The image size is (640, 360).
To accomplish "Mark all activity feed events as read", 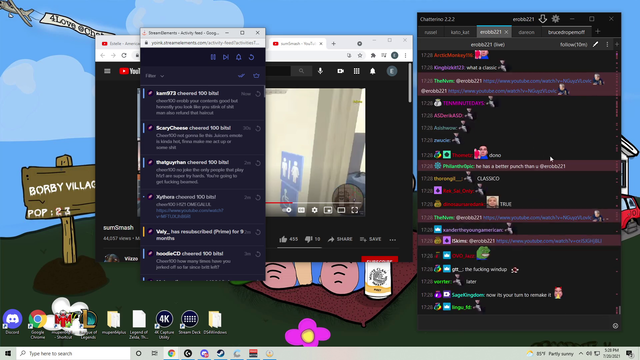I will tap(241, 76).
